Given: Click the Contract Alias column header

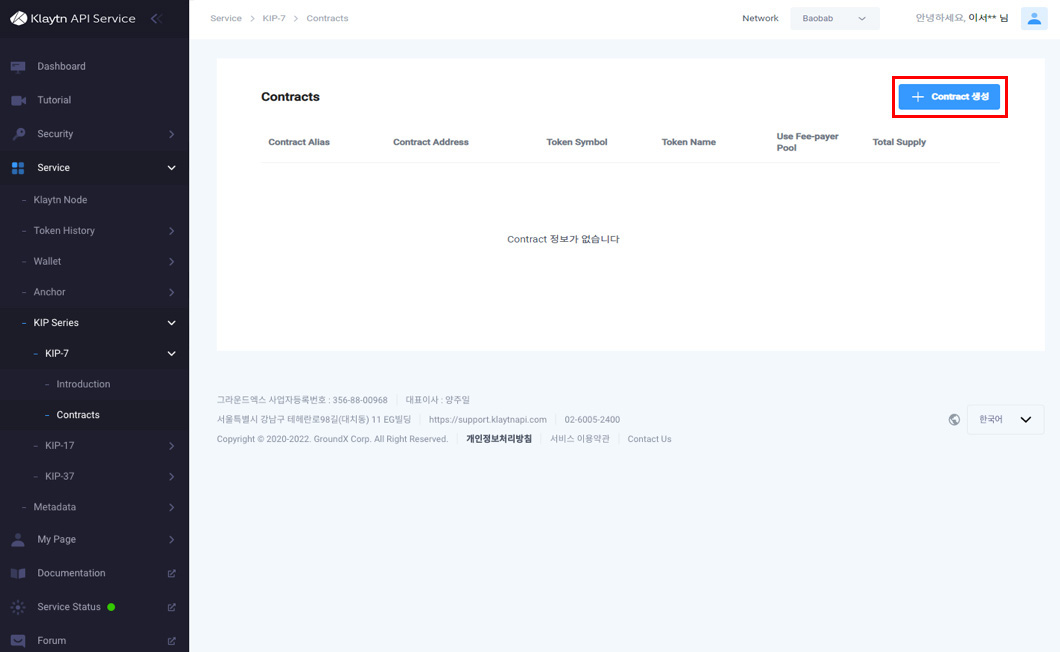Looking at the screenshot, I should coord(299,142).
